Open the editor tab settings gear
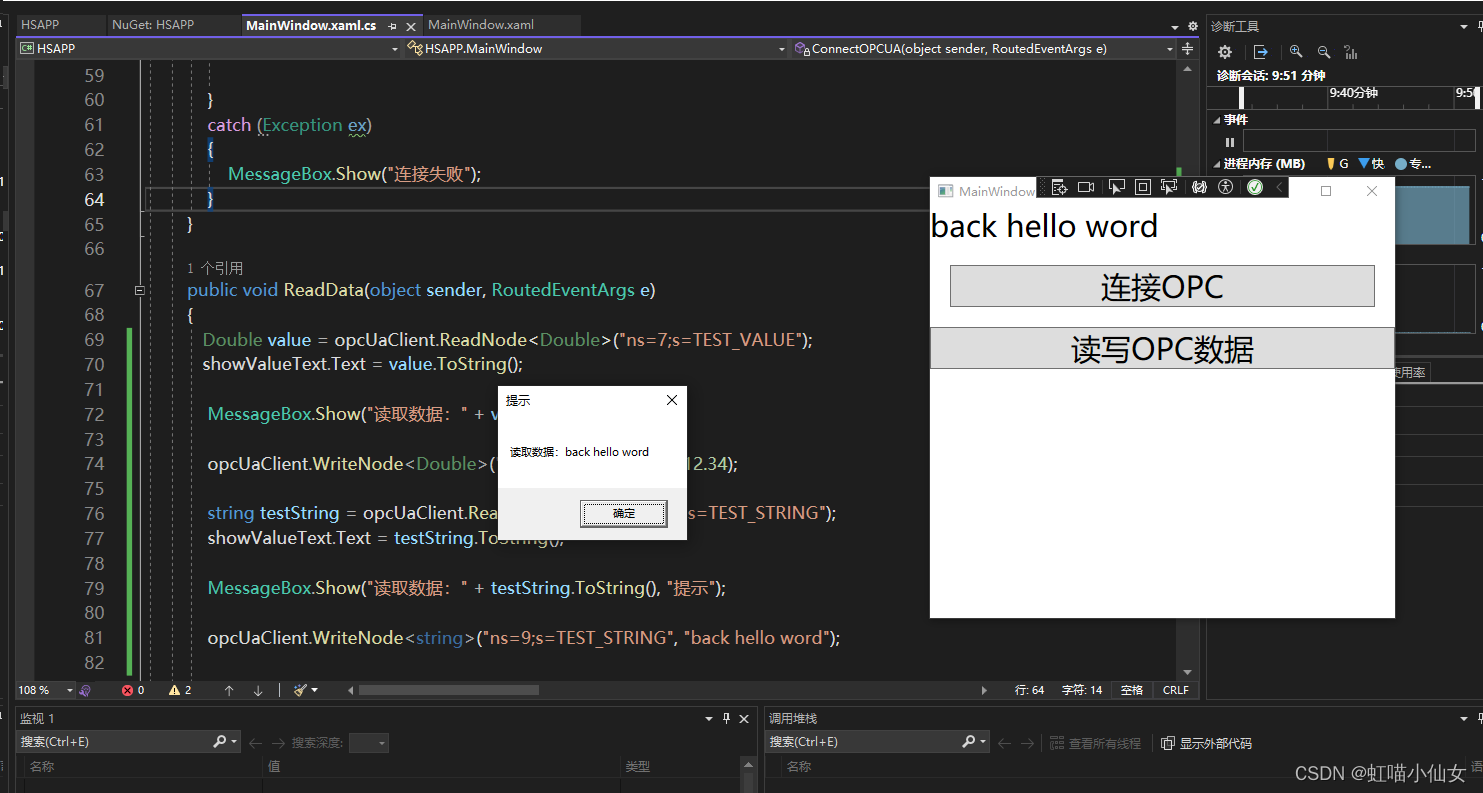 pos(1192,26)
